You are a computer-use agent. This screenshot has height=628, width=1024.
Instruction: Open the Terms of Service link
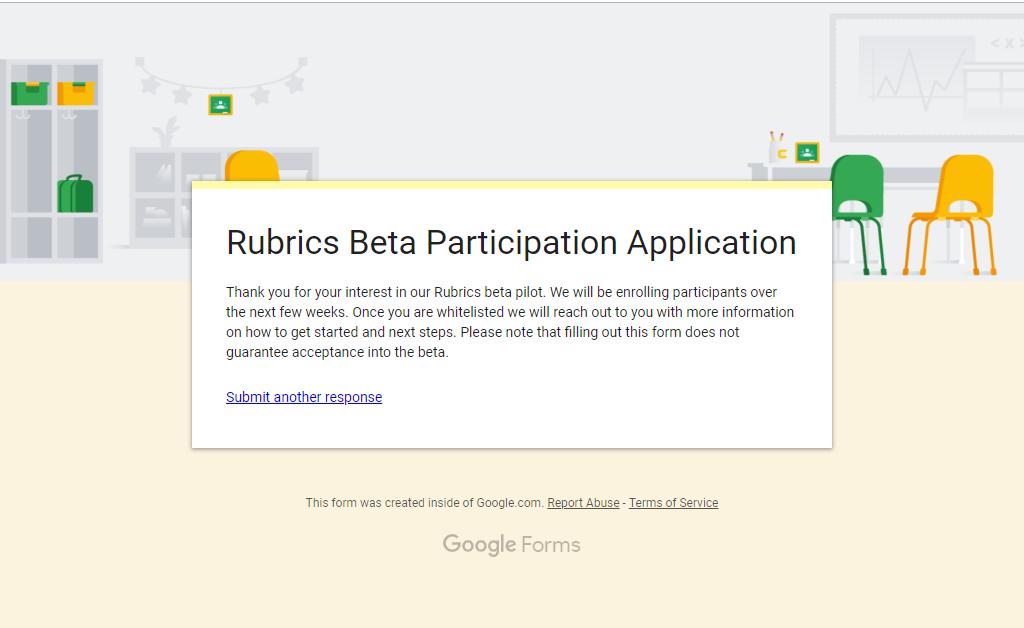(673, 503)
